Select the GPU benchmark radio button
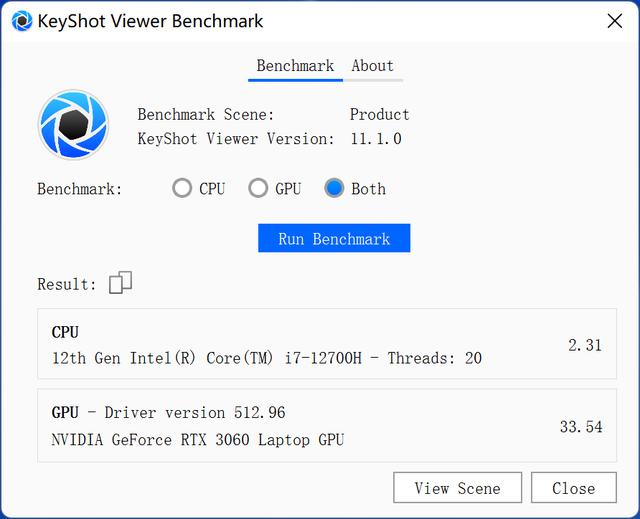 [x=258, y=189]
